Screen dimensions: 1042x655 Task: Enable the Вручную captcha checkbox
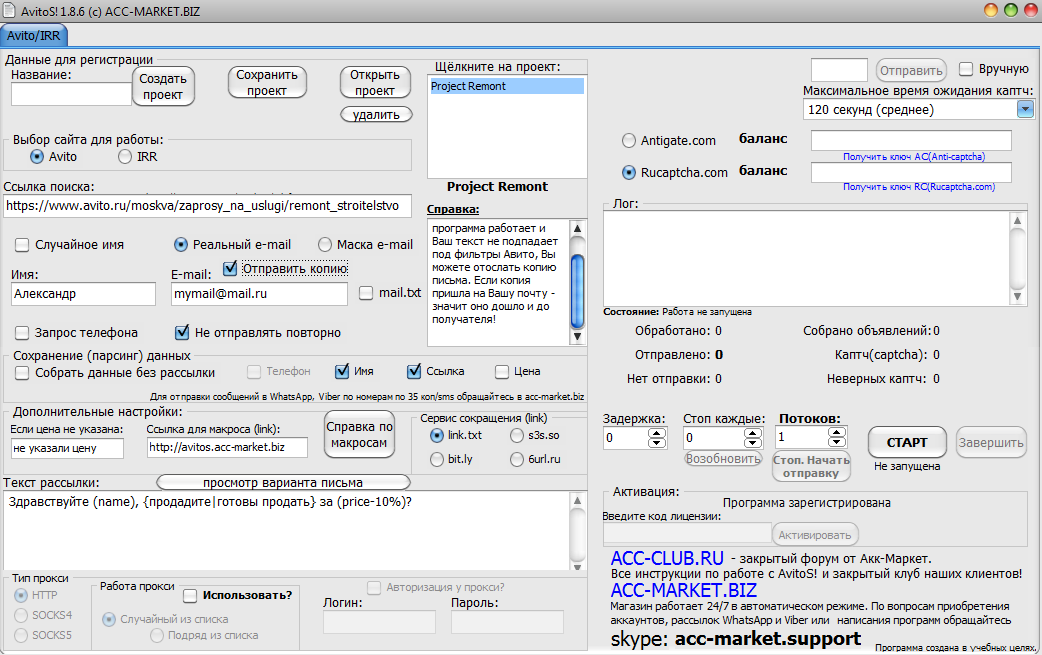pos(966,69)
